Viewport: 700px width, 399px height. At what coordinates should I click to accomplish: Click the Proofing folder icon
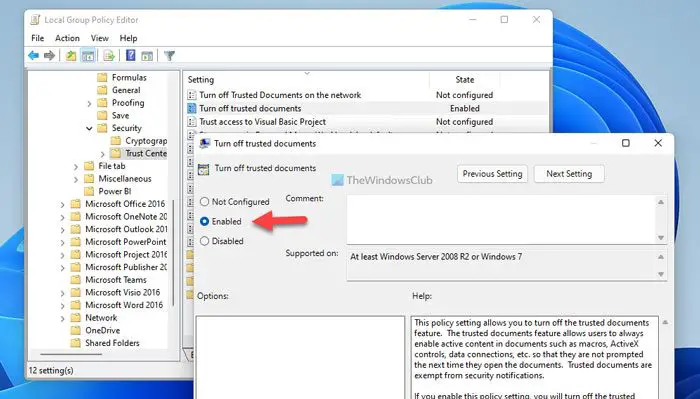pyautogui.click(x=102, y=103)
